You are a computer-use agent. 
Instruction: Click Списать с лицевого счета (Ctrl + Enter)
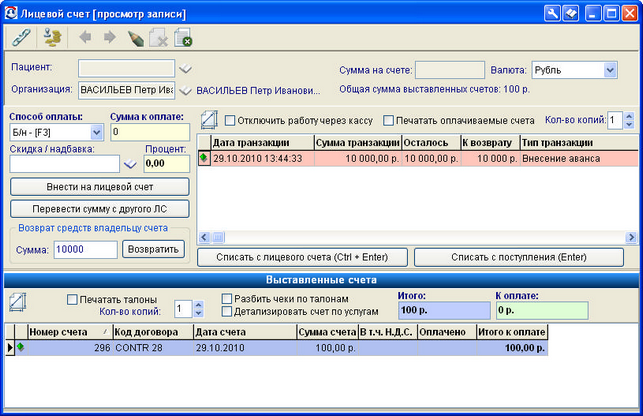click(x=302, y=257)
